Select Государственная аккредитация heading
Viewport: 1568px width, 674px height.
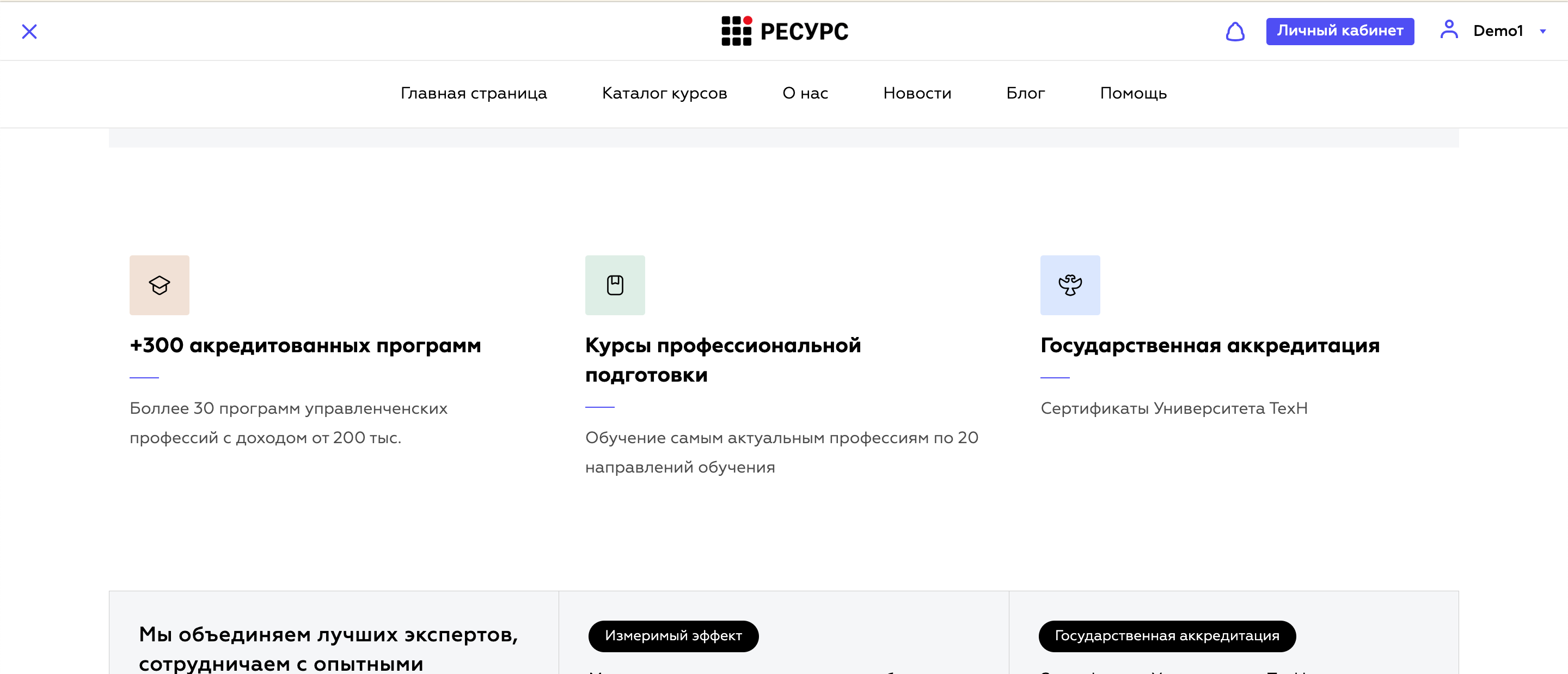pos(1210,345)
